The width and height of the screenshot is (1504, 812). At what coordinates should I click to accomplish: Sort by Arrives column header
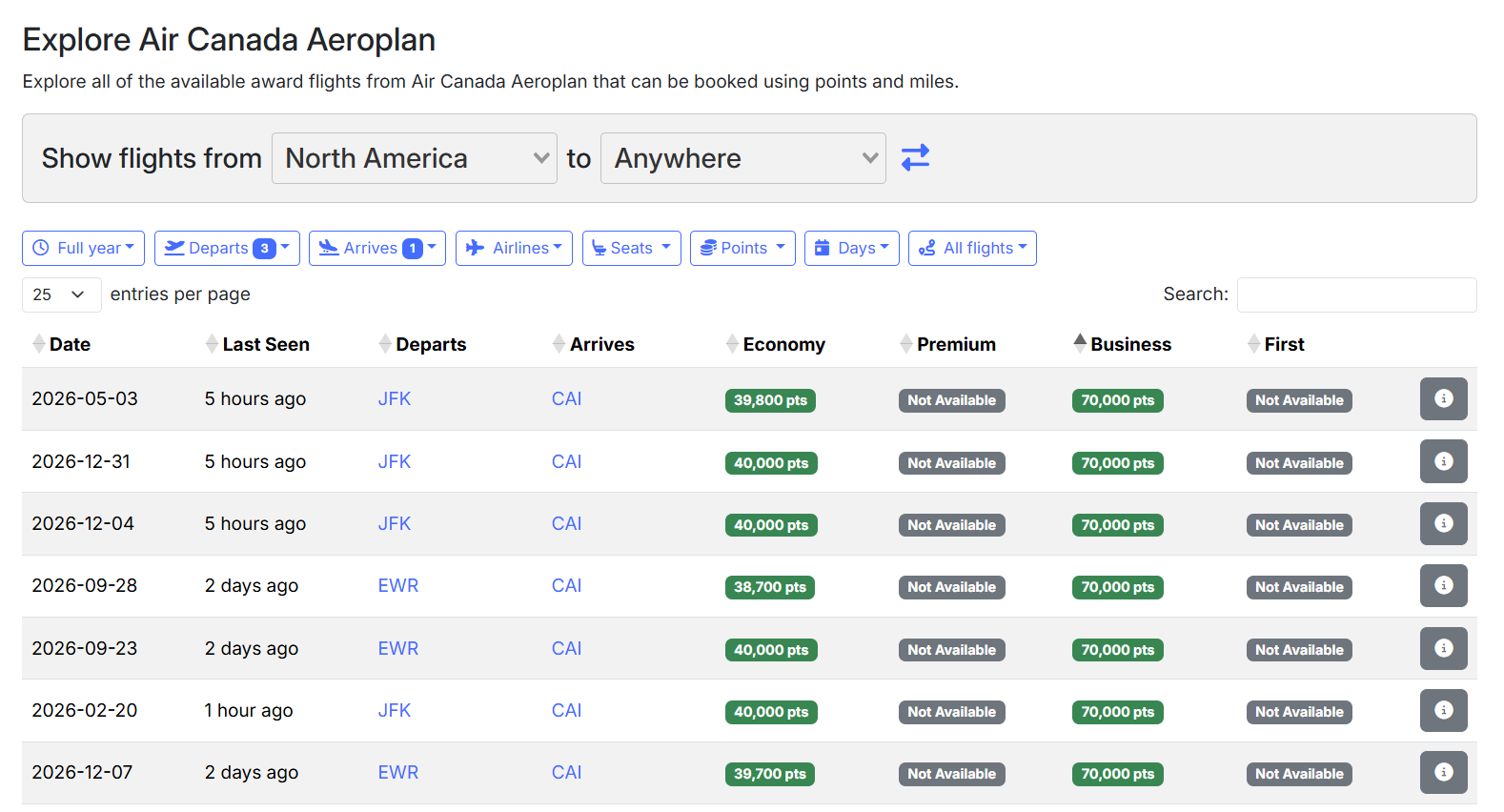coord(601,344)
